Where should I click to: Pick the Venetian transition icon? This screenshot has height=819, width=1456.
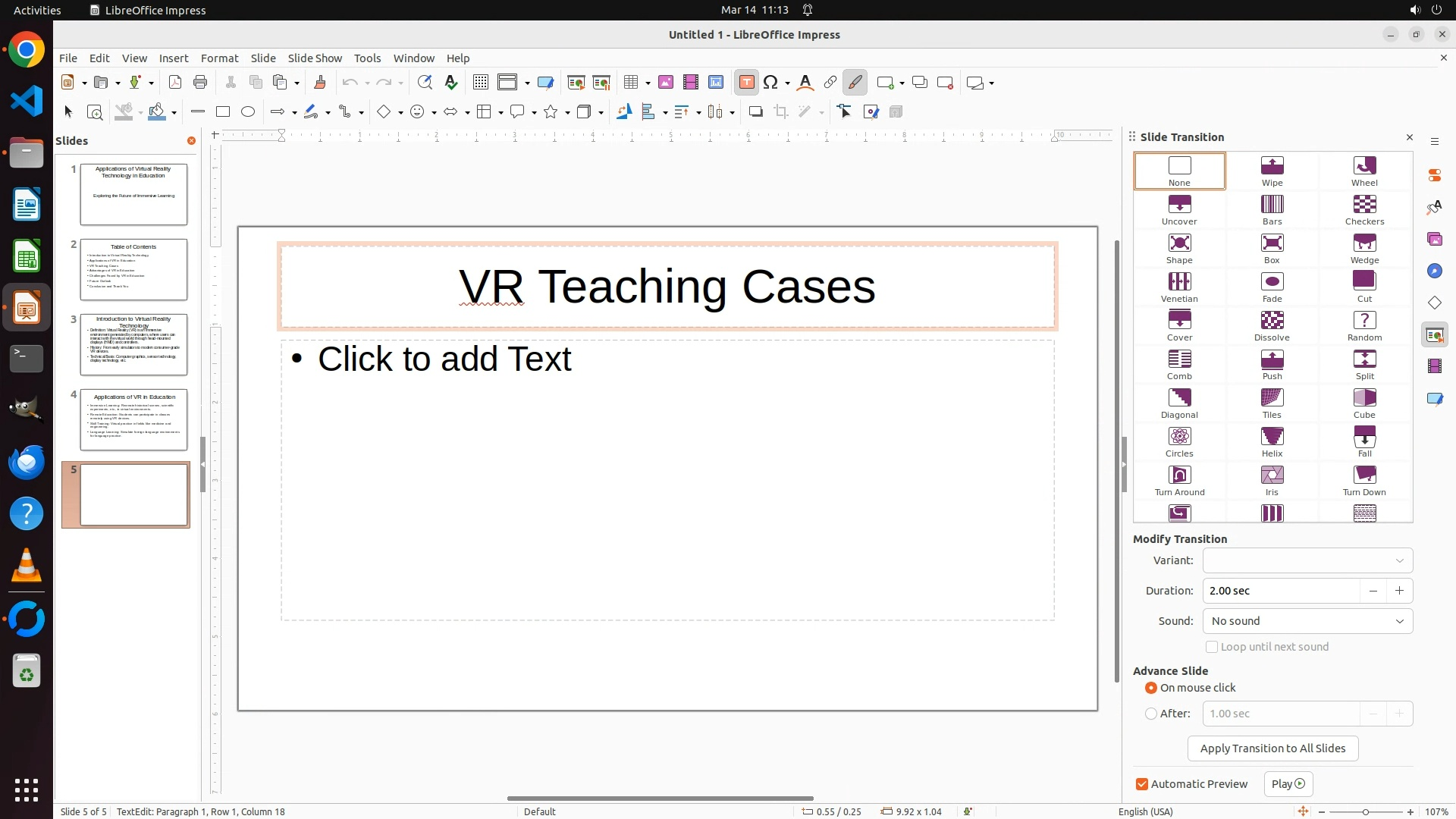click(x=1178, y=287)
